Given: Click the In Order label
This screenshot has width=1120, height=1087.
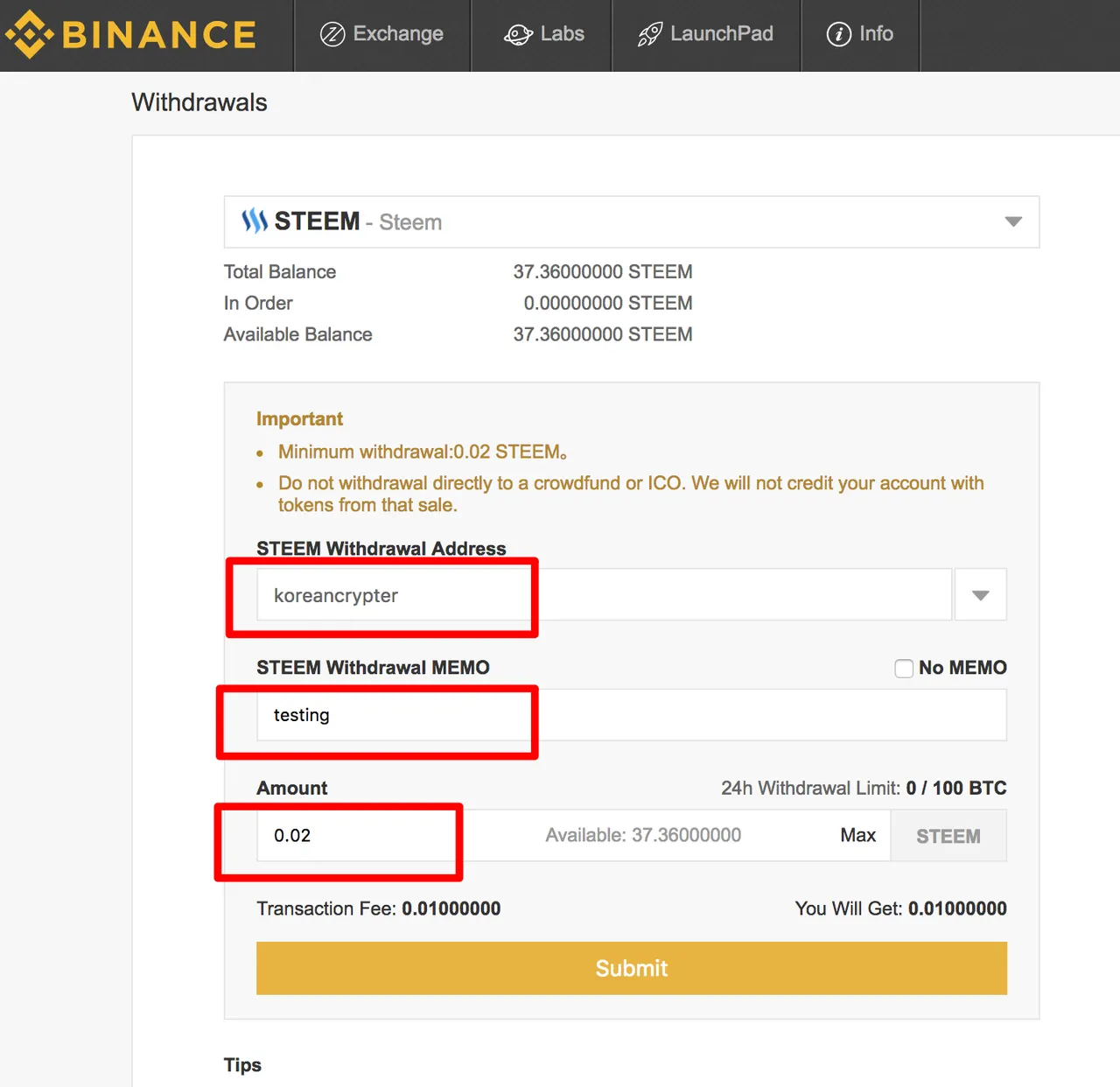Looking at the screenshot, I should 258,304.
